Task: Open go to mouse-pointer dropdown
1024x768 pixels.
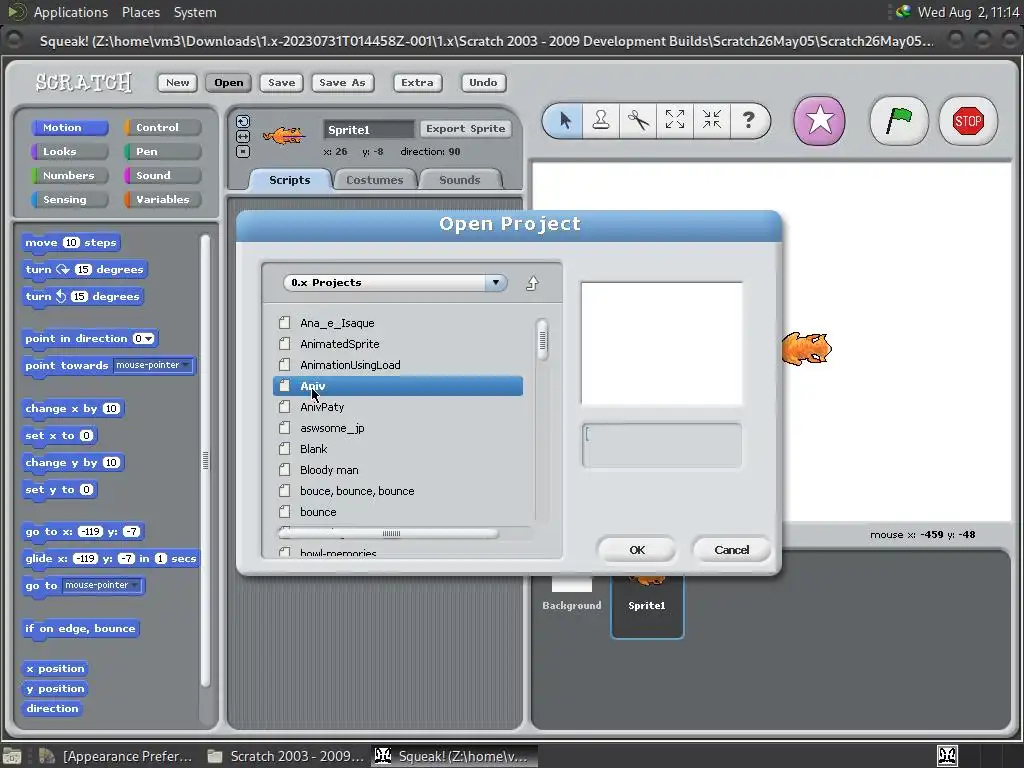Action: 101,585
